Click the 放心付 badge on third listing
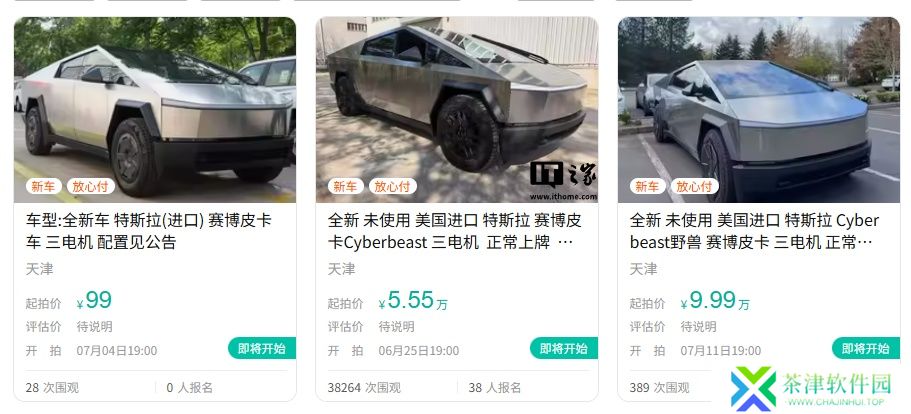This screenshot has width=911, height=414. [x=695, y=186]
